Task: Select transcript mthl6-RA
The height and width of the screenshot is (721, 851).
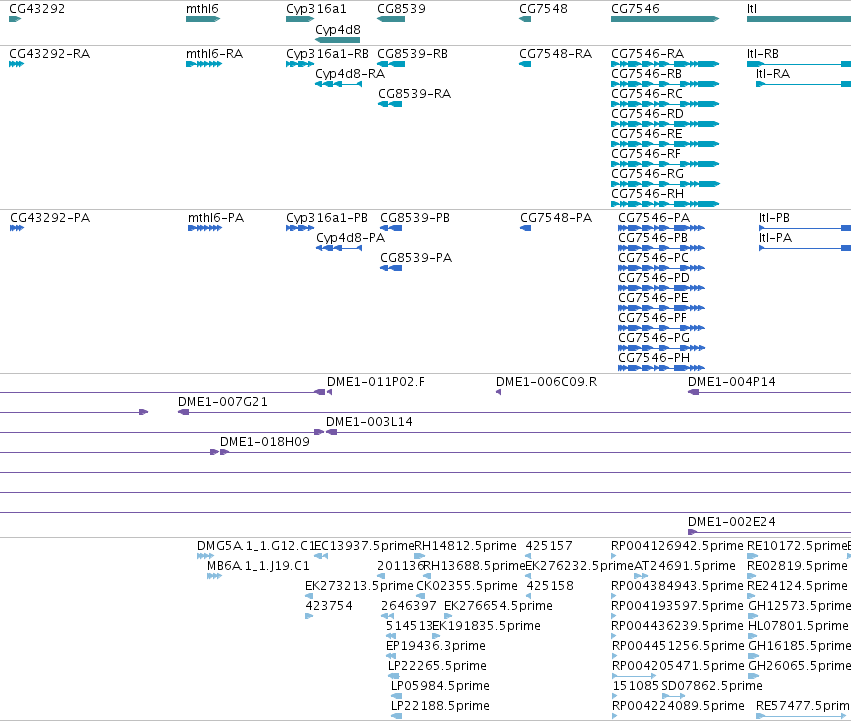Action: coord(204,64)
